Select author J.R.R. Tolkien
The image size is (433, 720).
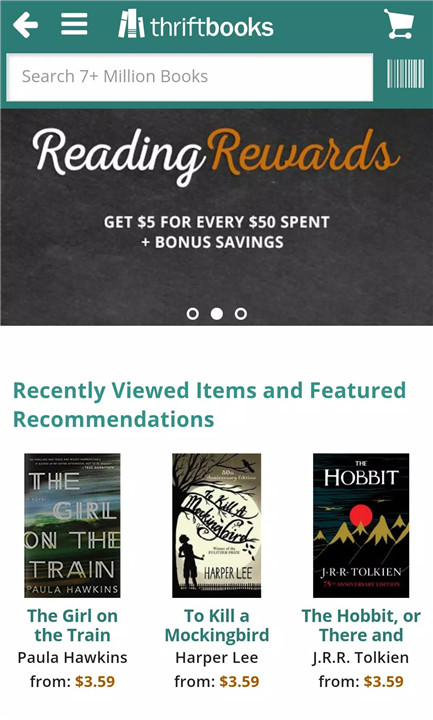361,658
